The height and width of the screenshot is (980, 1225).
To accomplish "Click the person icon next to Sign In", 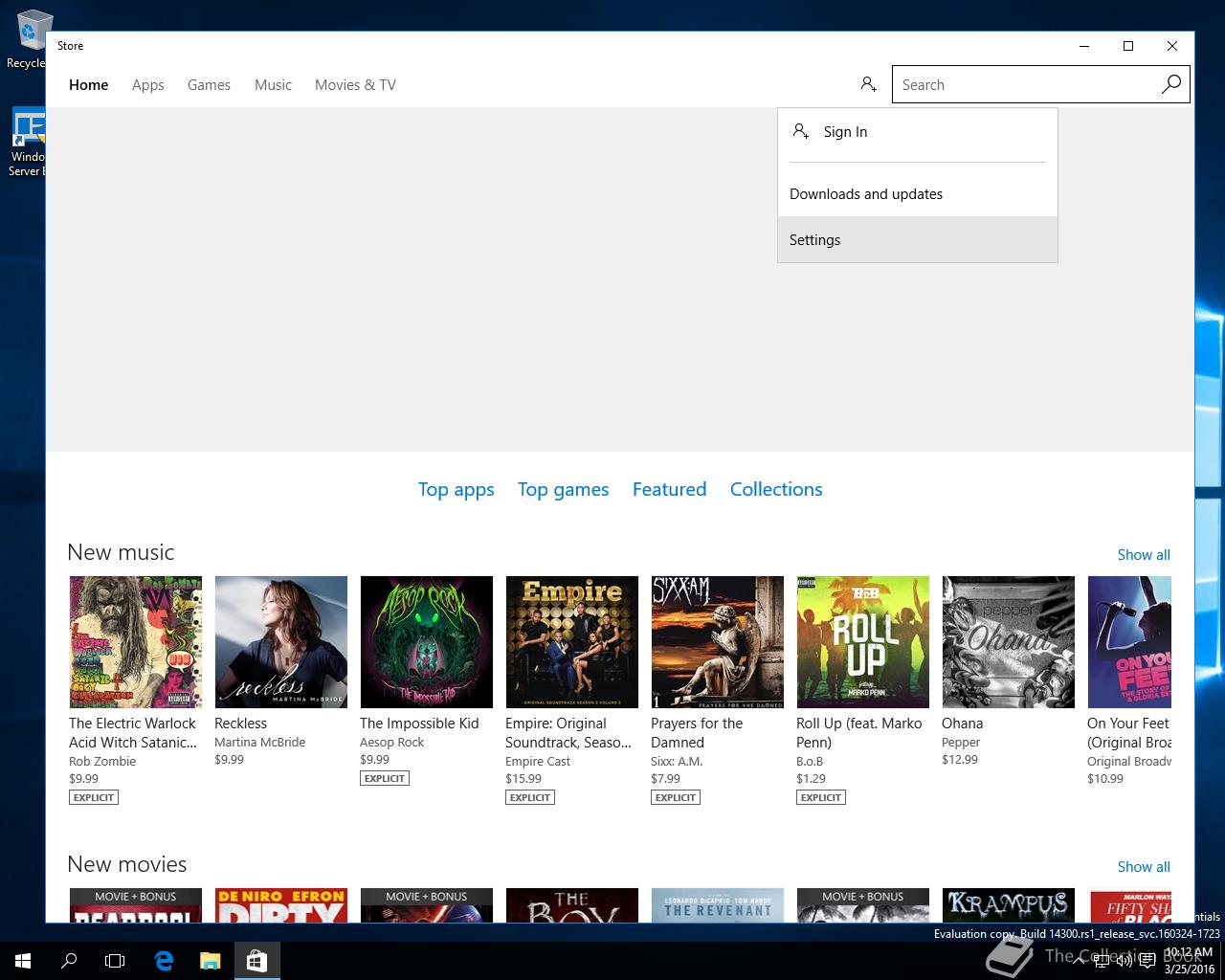I will (x=801, y=131).
